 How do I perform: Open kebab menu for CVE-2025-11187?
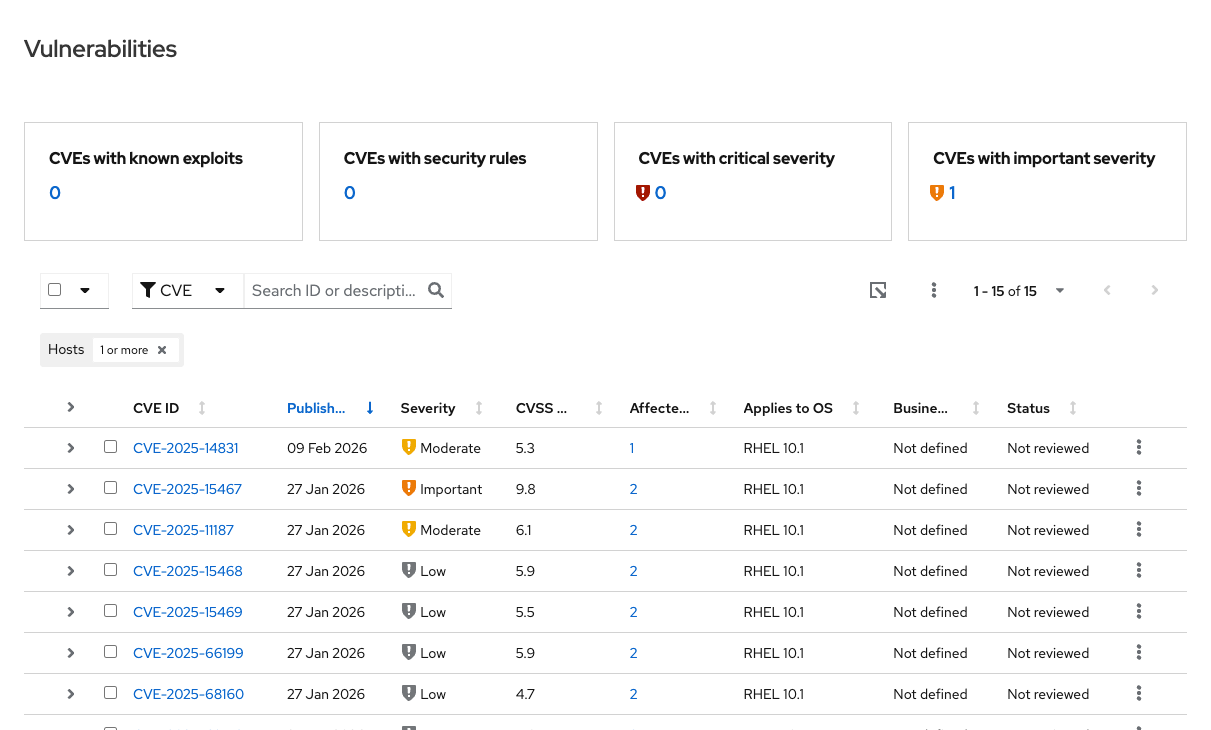(1139, 530)
